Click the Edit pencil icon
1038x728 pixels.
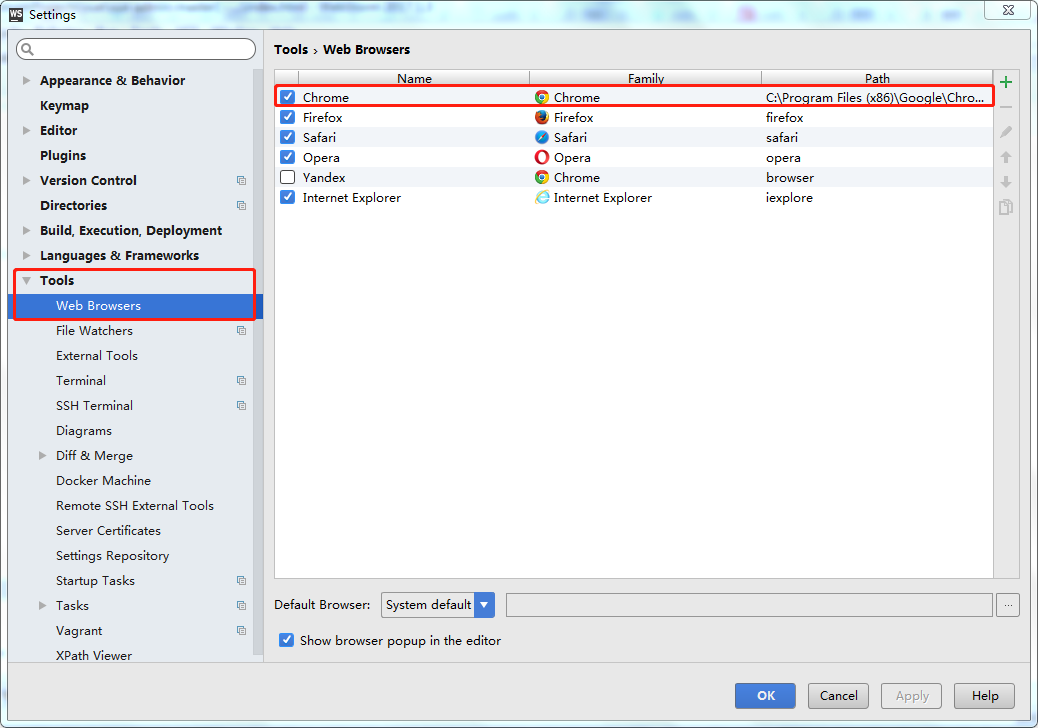pos(1006,132)
